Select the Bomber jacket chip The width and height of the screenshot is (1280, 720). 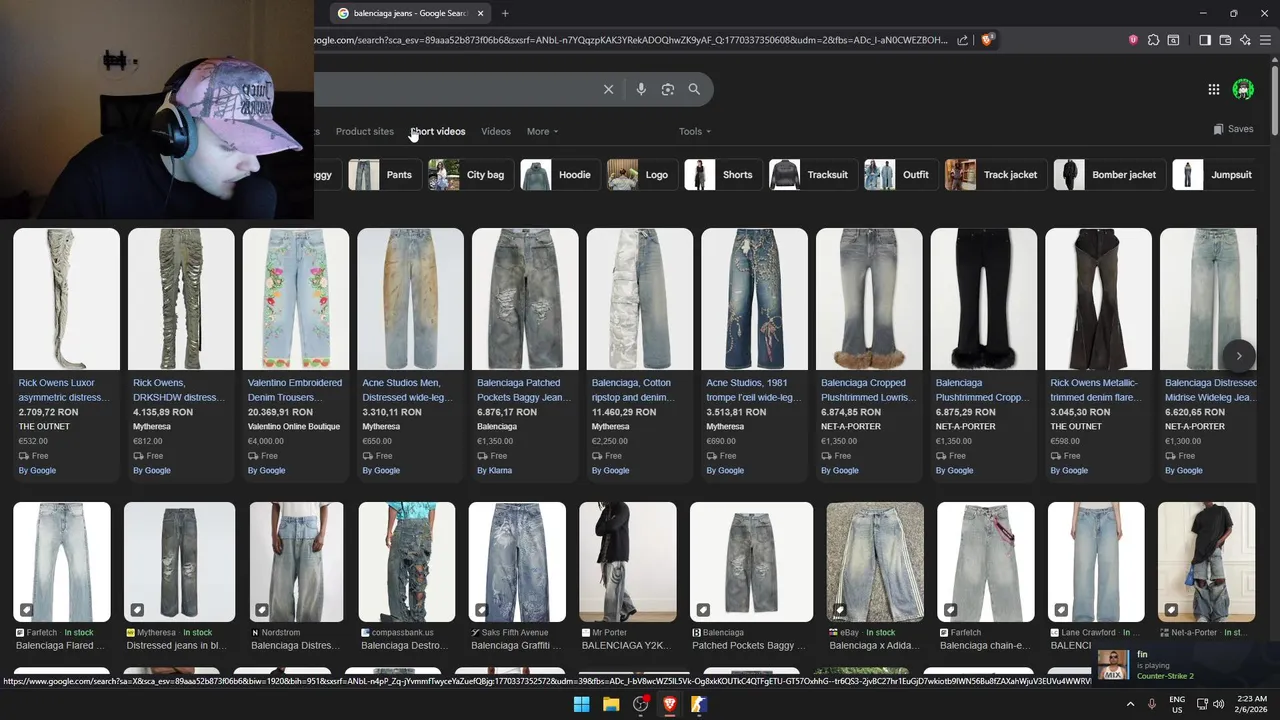click(1108, 174)
